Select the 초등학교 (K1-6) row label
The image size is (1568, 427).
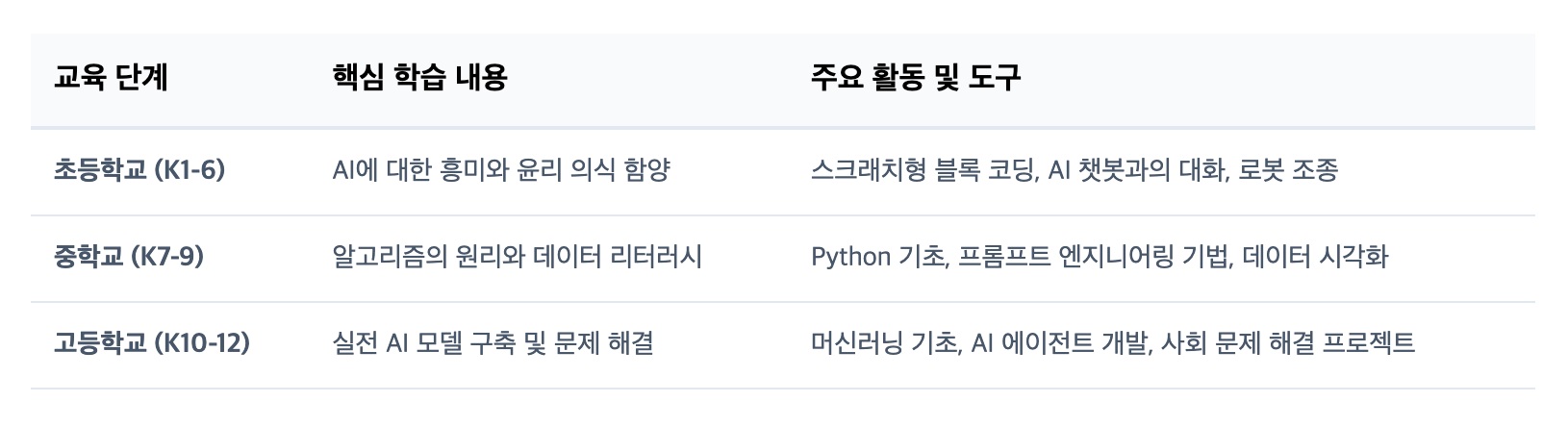(139, 171)
